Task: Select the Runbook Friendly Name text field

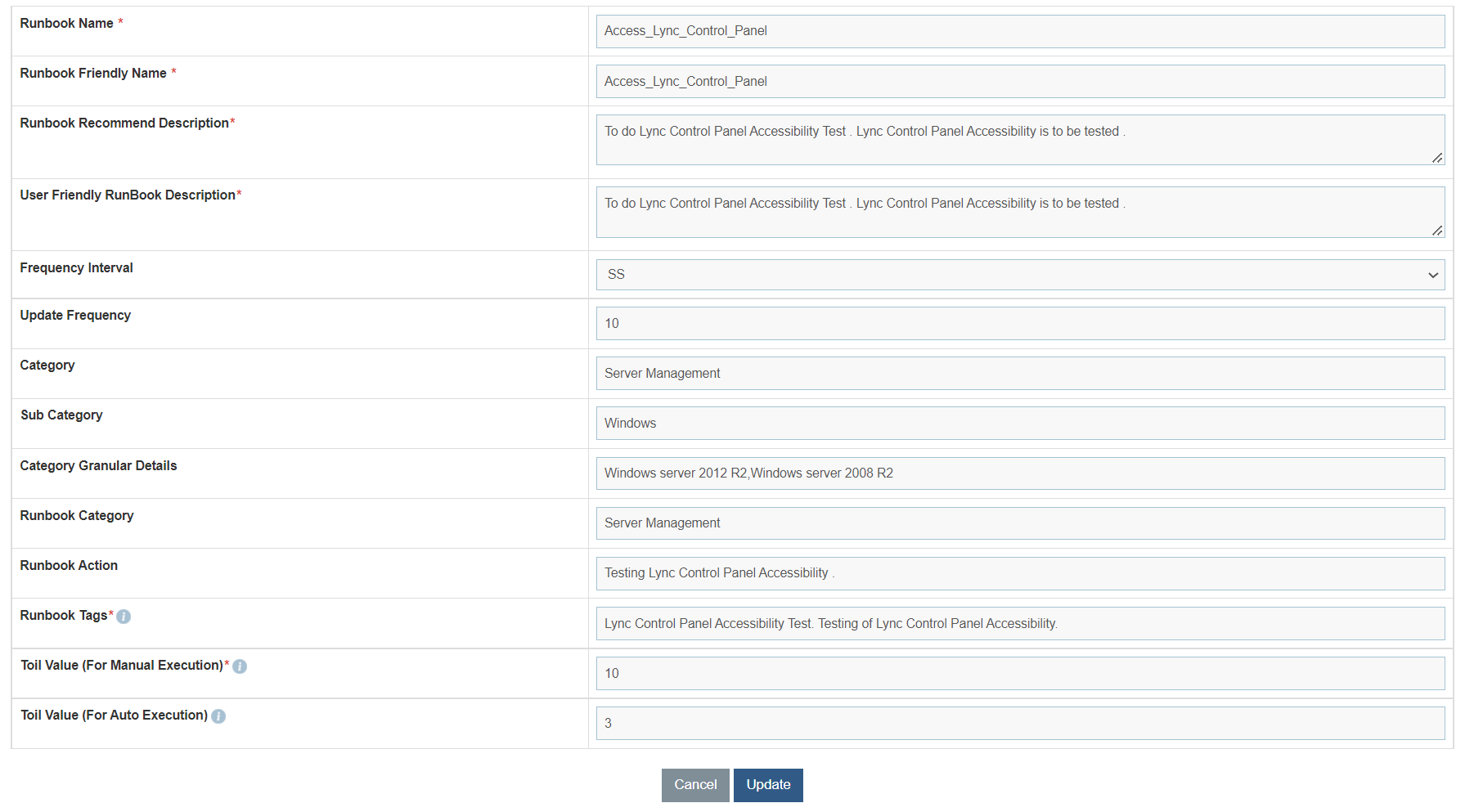Action: tap(1018, 81)
